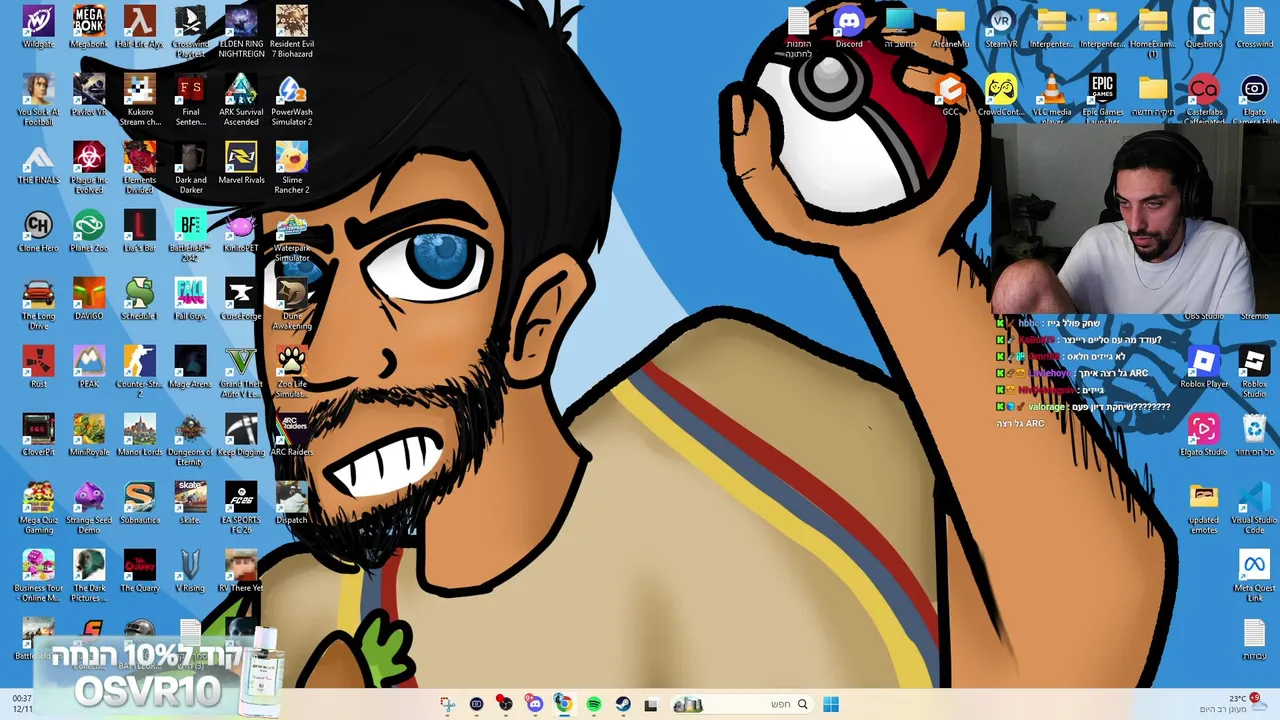This screenshot has width=1280, height=720.
Task: Open Business Tour Online shortcut
Action: pos(38,576)
